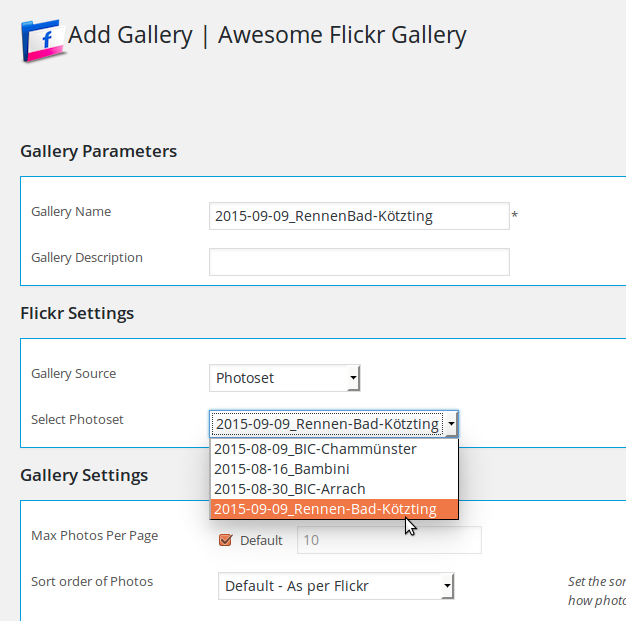Open the Gallery Source dropdown arrow
This screenshot has height=621, width=626.
coord(353,378)
